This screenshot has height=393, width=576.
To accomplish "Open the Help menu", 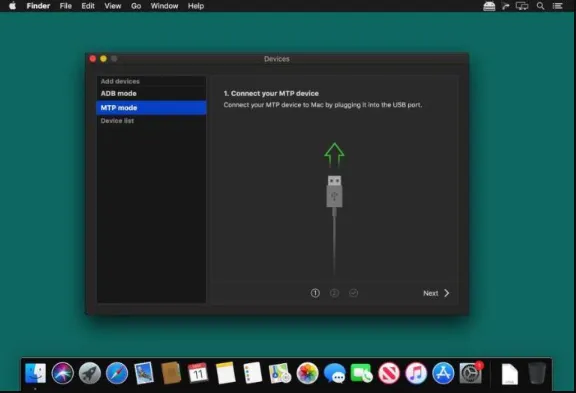I will coord(196,6).
